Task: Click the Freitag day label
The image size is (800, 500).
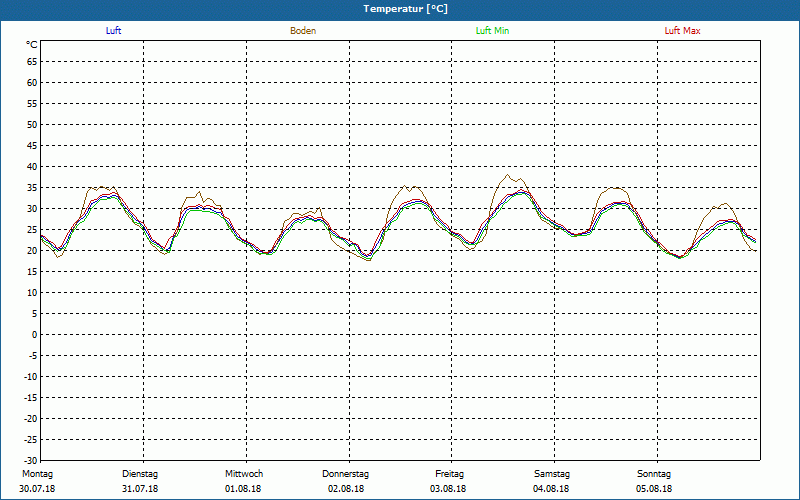Action: pos(449,474)
